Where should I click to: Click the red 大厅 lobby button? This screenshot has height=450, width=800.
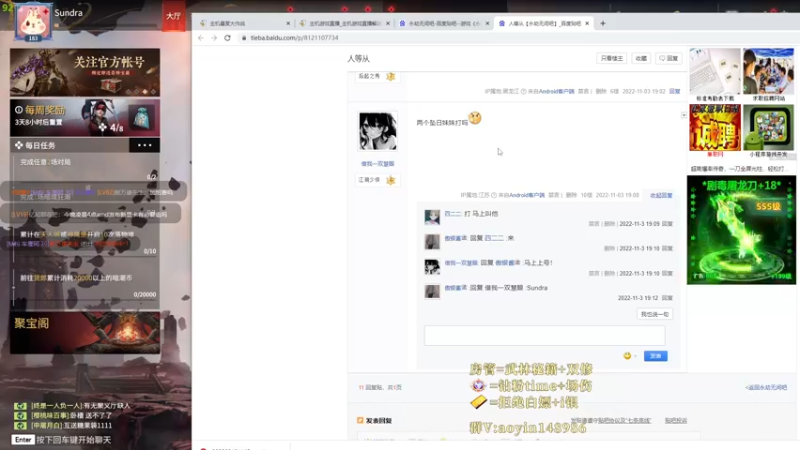coord(173,16)
